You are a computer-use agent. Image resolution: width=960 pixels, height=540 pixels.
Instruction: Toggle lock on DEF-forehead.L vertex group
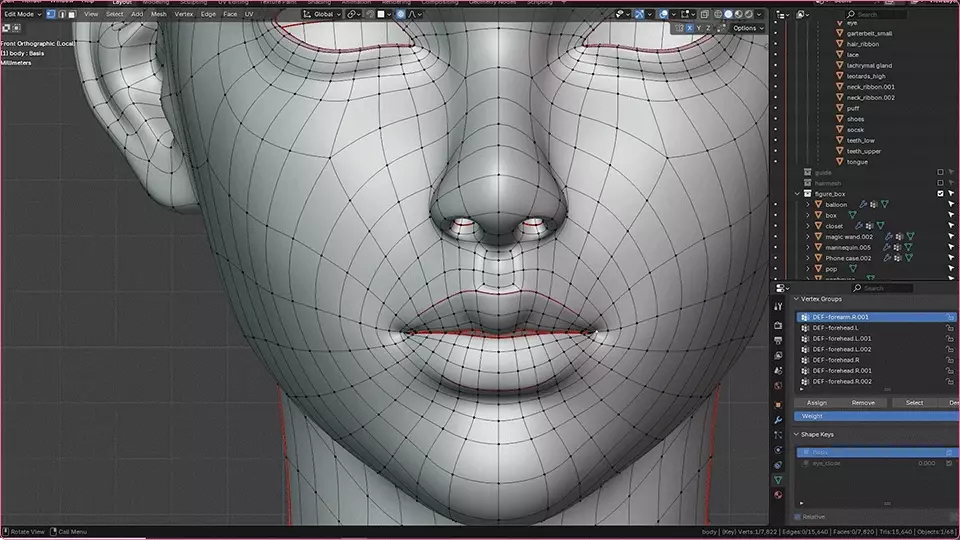pos(950,328)
